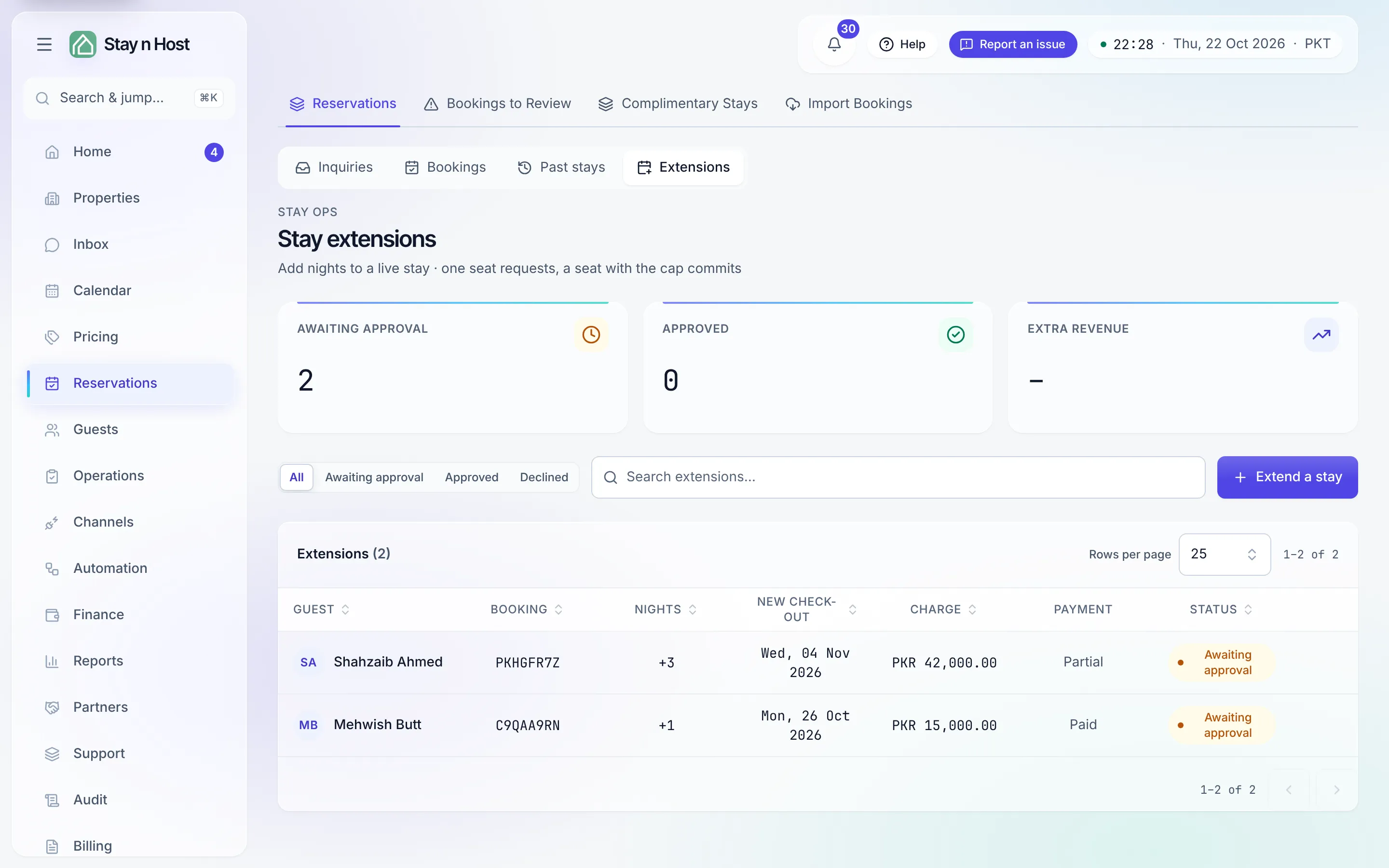The image size is (1389, 868).
Task: Go to Operations in sidebar
Action: pos(130,476)
